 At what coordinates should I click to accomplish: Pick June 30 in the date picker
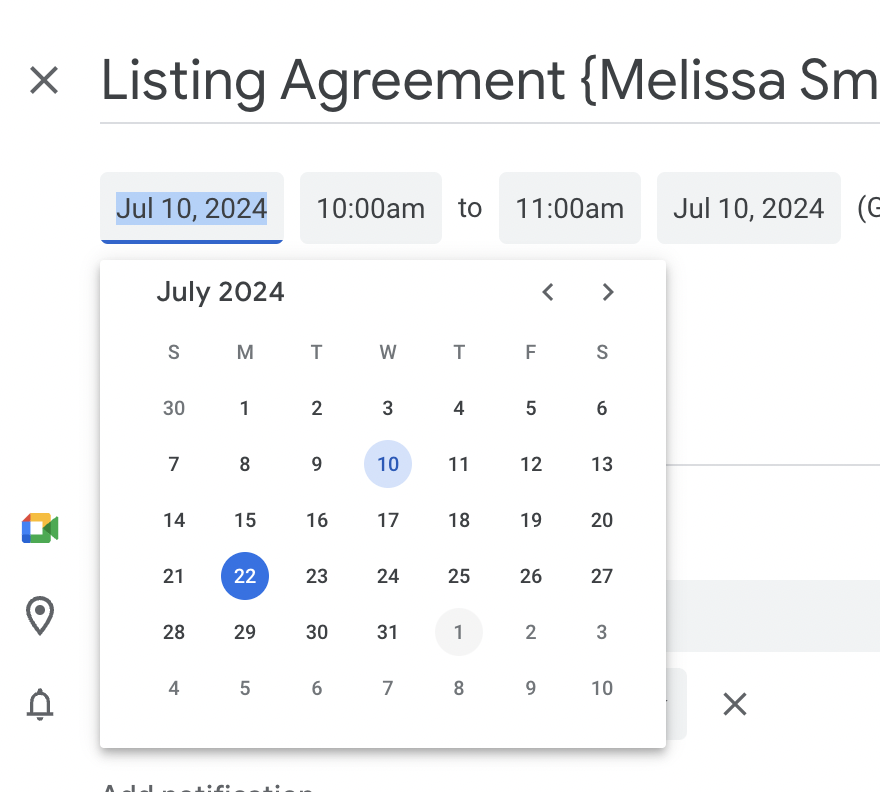click(174, 408)
